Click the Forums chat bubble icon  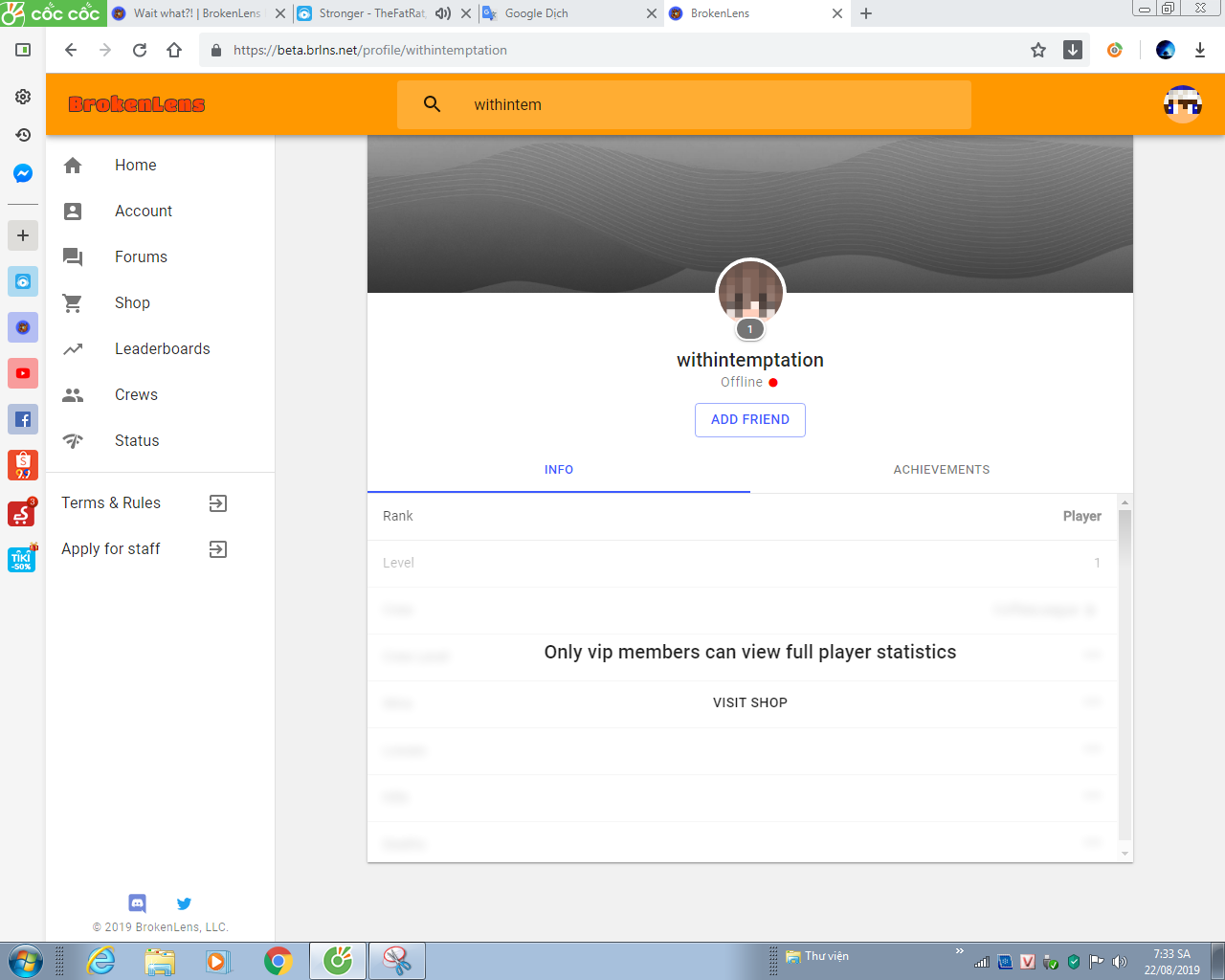pos(73,256)
